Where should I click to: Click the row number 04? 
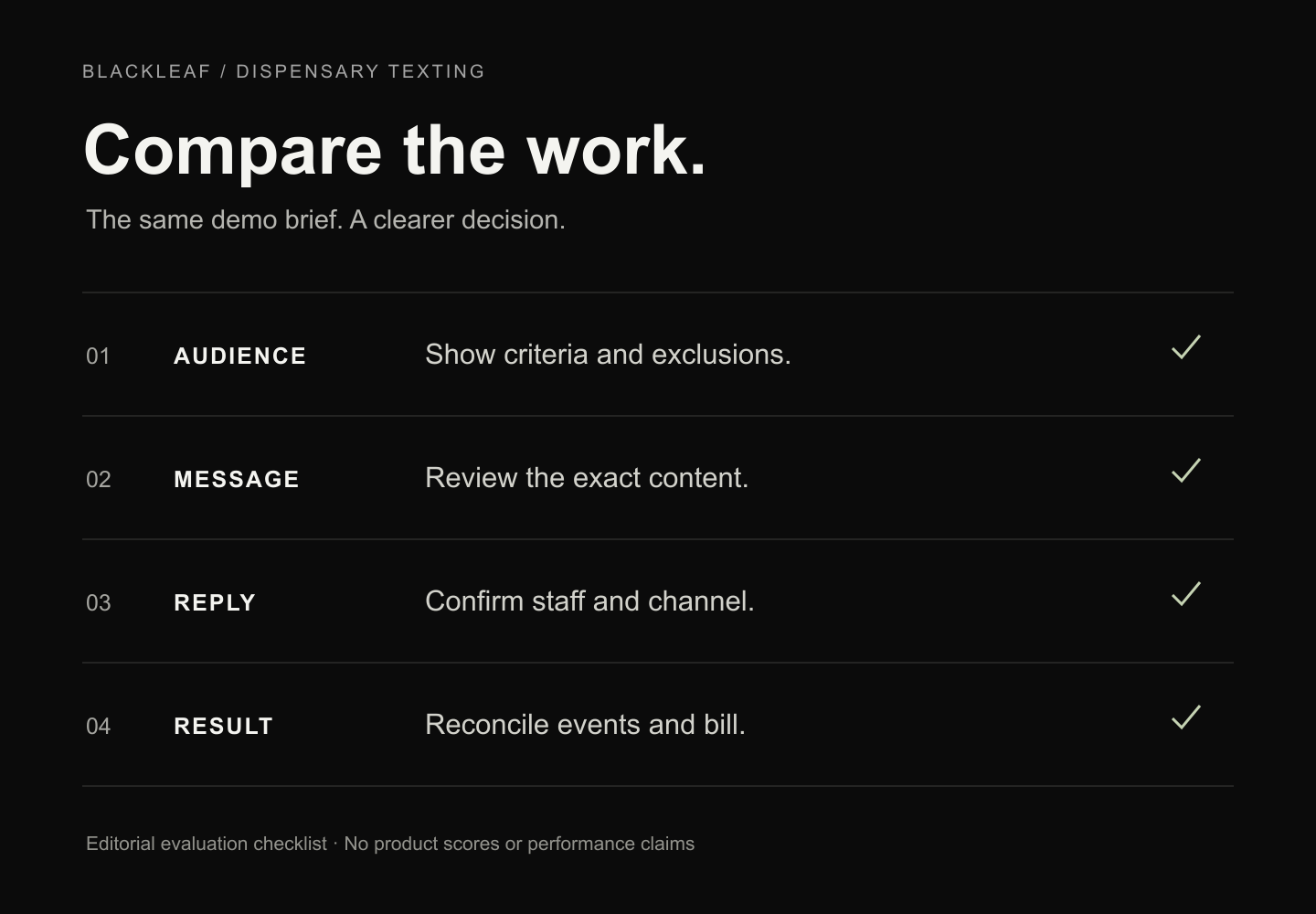pyautogui.click(x=99, y=727)
